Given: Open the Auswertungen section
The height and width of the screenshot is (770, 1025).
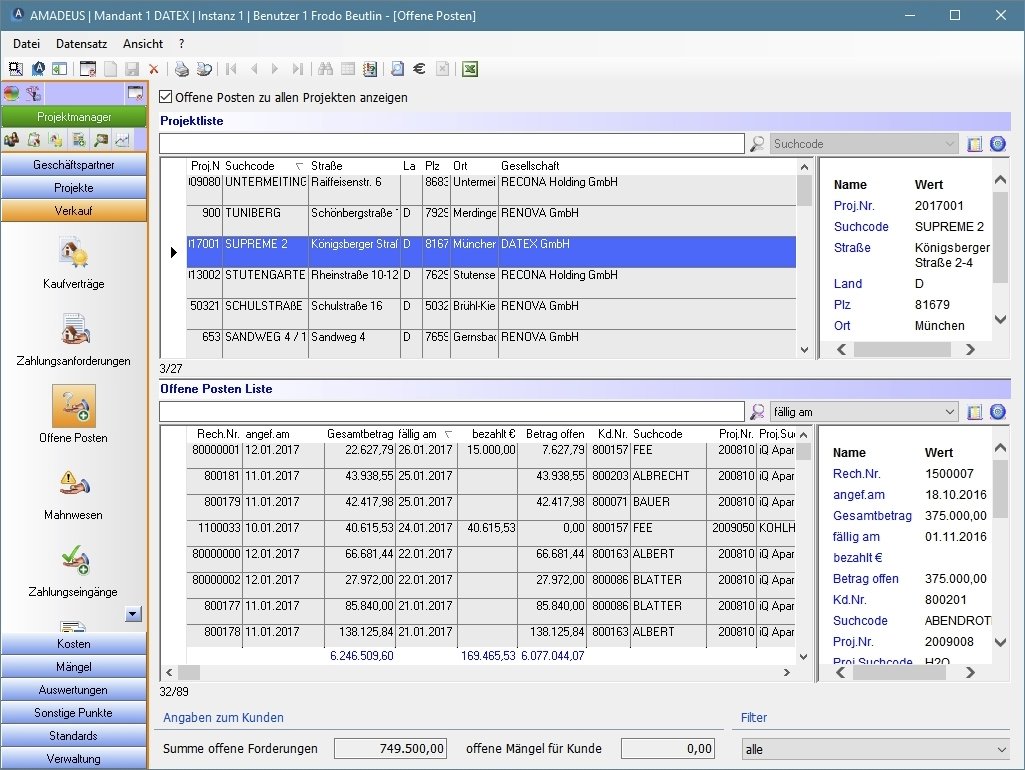Looking at the screenshot, I should pyautogui.click(x=73, y=690).
